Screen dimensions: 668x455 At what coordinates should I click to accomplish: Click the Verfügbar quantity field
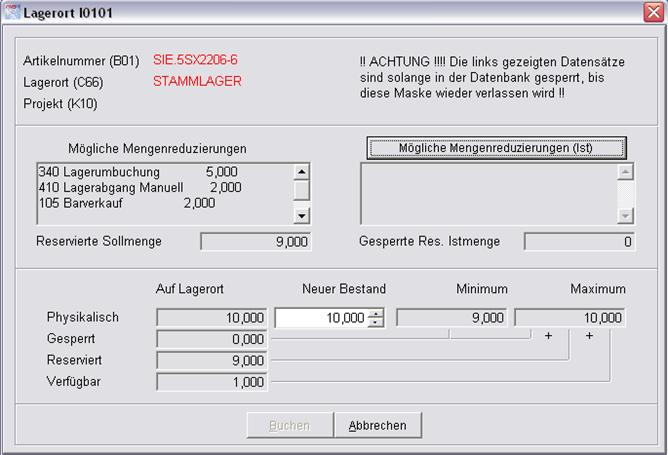(212, 381)
